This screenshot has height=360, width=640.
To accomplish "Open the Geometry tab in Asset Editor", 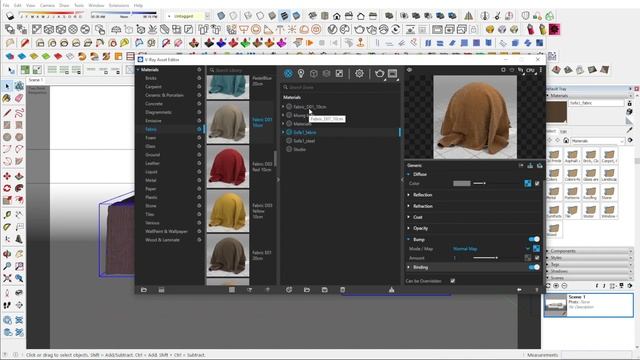I will (313, 73).
